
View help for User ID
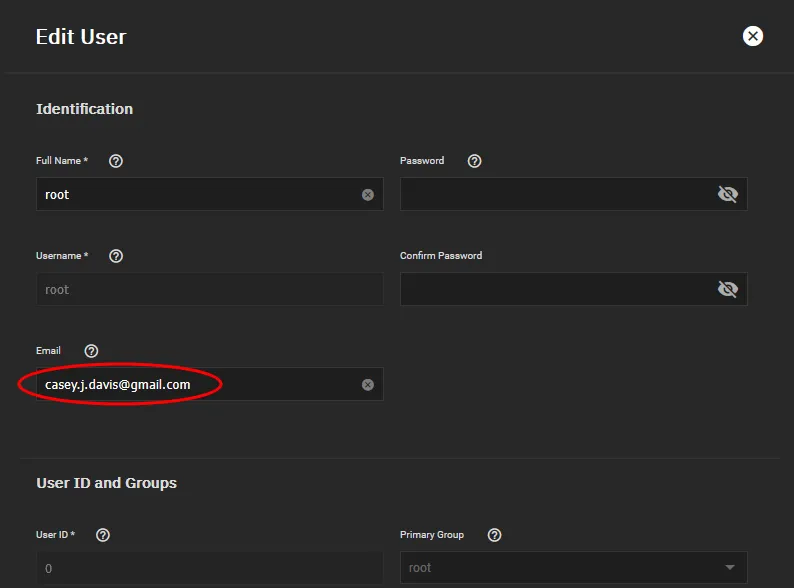102,535
